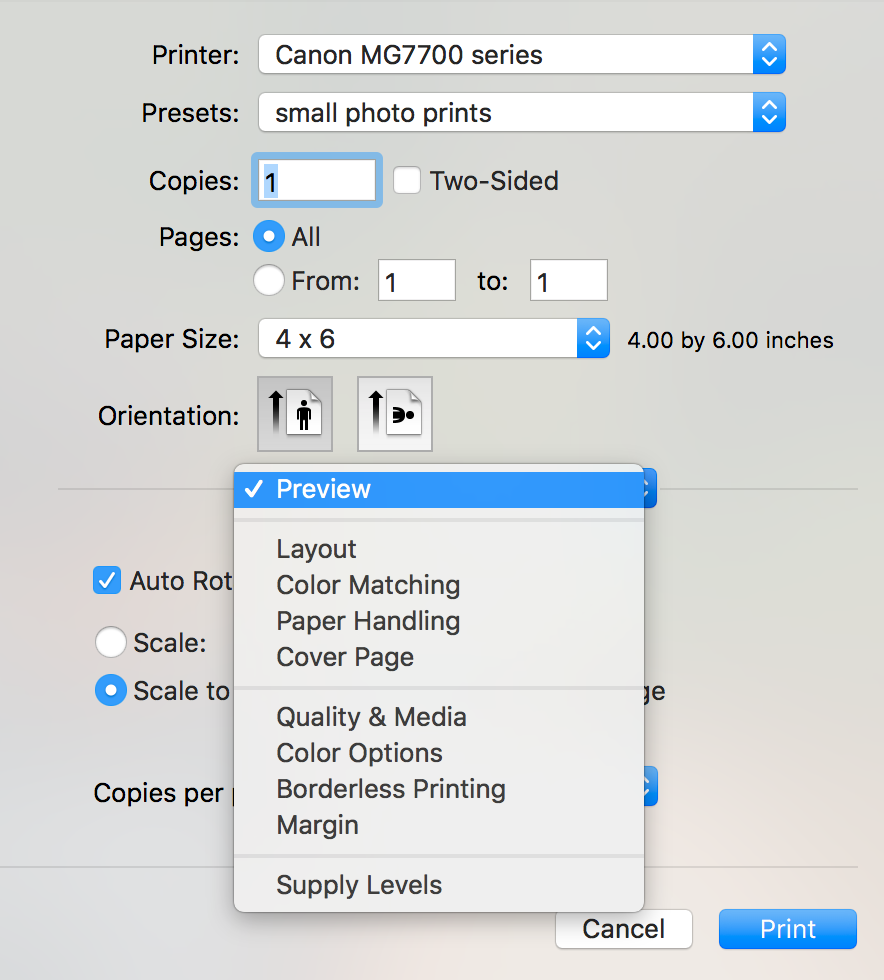The width and height of the screenshot is (884, 980).
Task: Click the Cancel button
Action: [x=623, y=929]
